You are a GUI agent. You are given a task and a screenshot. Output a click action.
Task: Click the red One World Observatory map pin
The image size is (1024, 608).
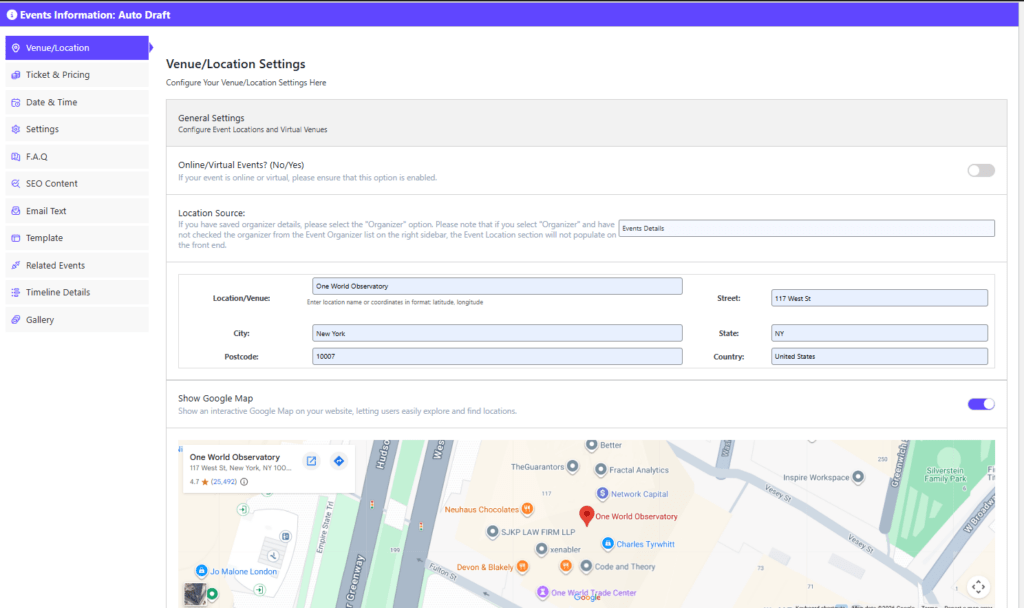click(x=586, y=516)
